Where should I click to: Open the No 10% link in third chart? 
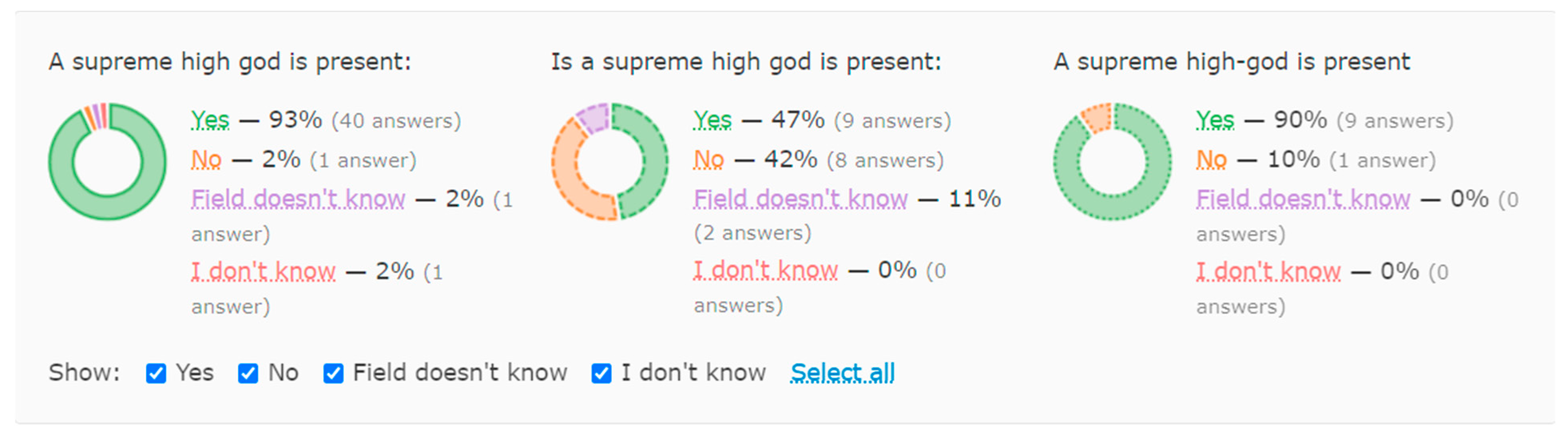pos(1212,160)
